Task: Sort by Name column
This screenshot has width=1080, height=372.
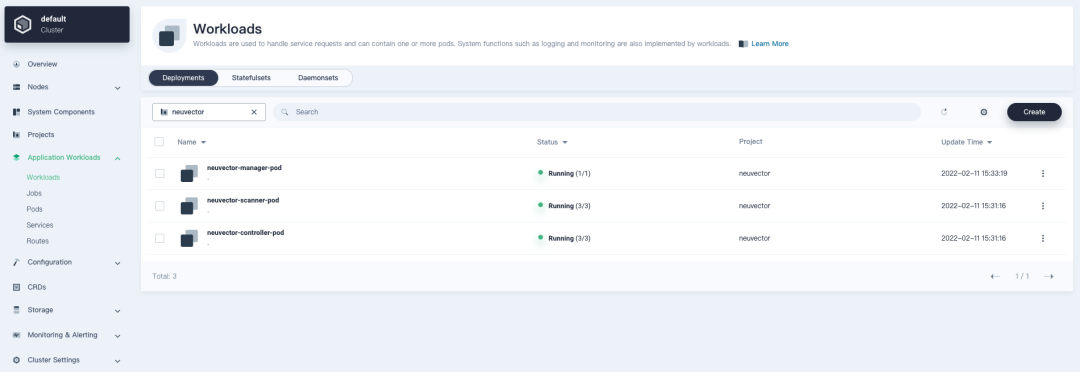Action: coord(191,142)
